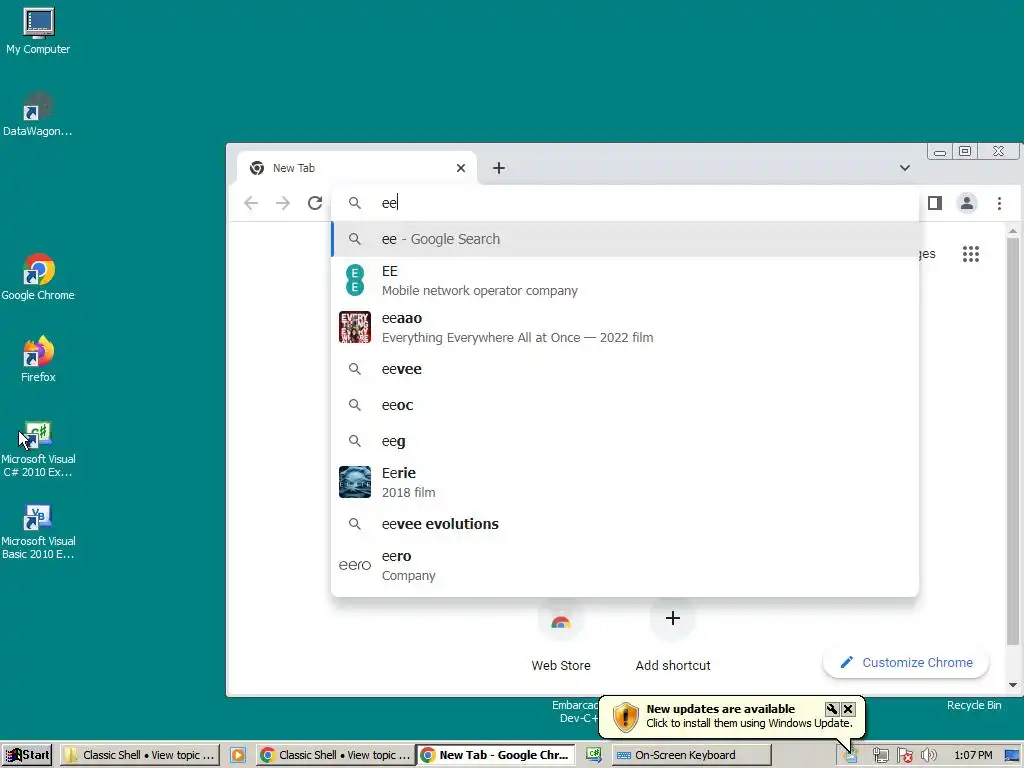Choose the eero Company suggestion
The width and height of the screenshot is (1024, 768).
[x=624, y=565]
